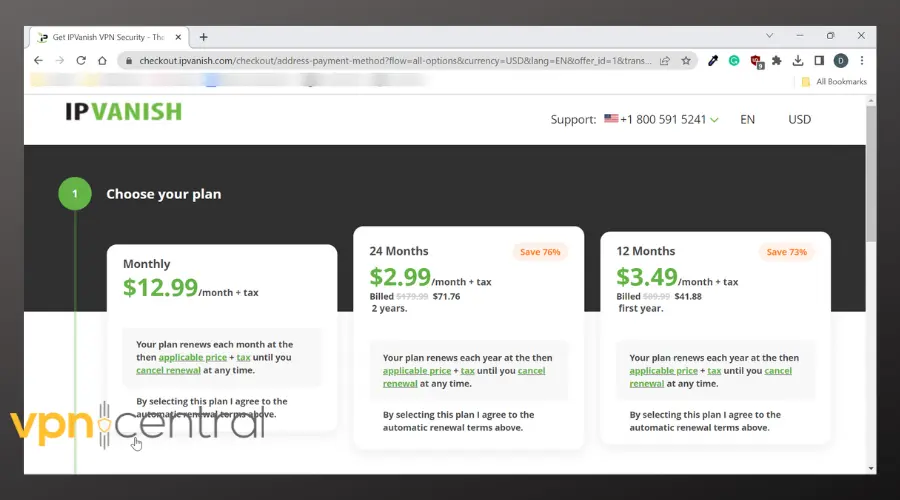Click the address bar URL field

pos(395,61)
